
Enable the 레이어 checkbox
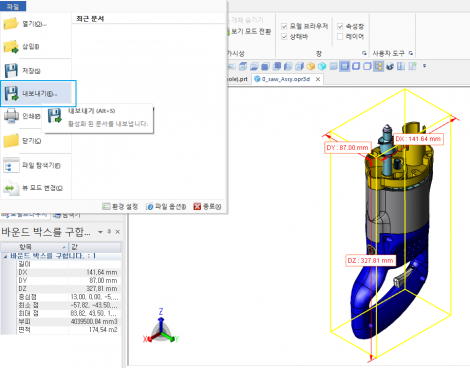click(x=340, y=36)
